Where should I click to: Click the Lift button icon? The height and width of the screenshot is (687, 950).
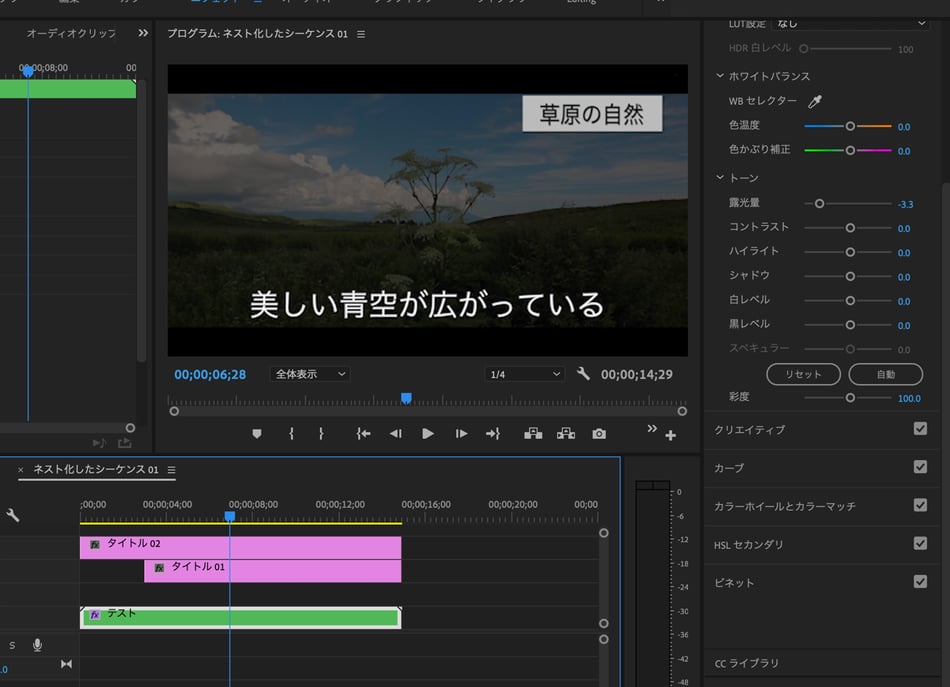pos(533,434)
